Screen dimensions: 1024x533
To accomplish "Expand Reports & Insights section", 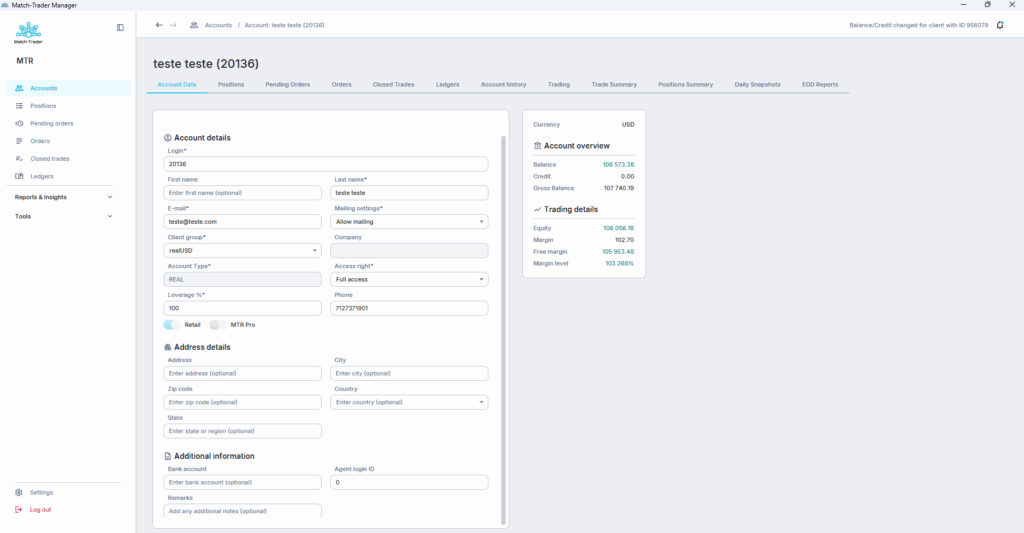I will click(64, 197).
